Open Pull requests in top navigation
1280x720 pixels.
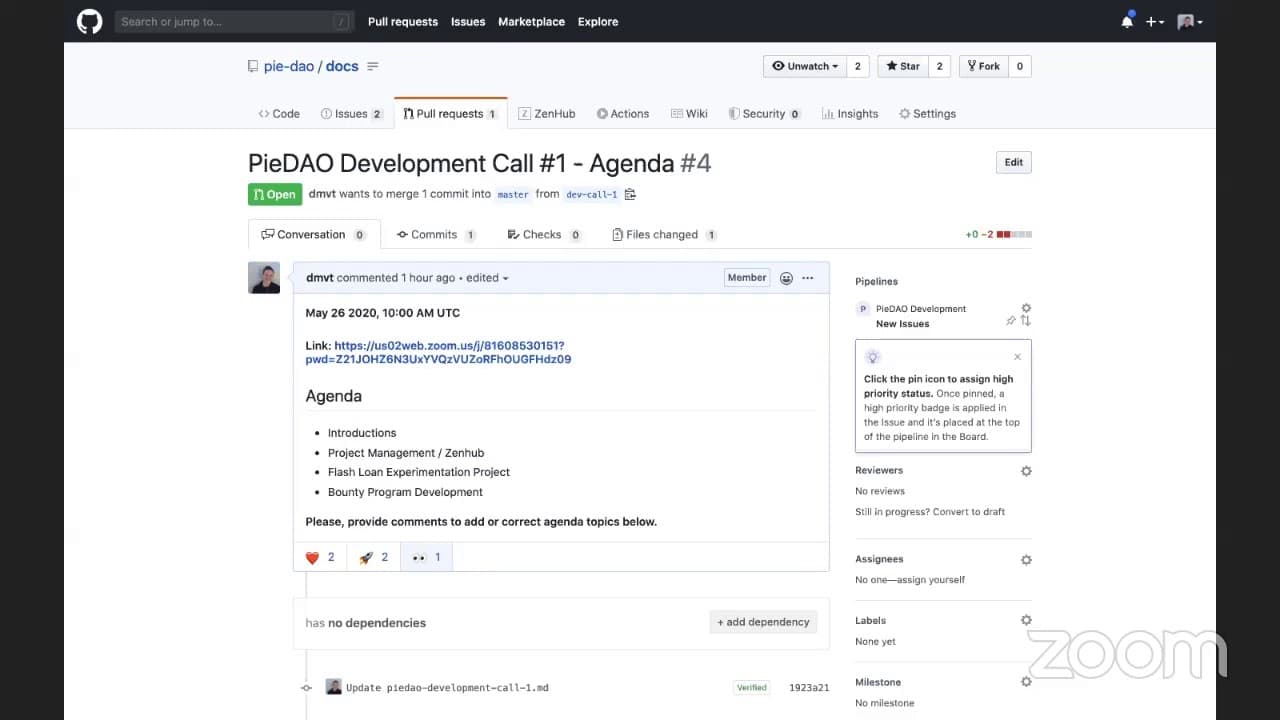click(403, 21)
